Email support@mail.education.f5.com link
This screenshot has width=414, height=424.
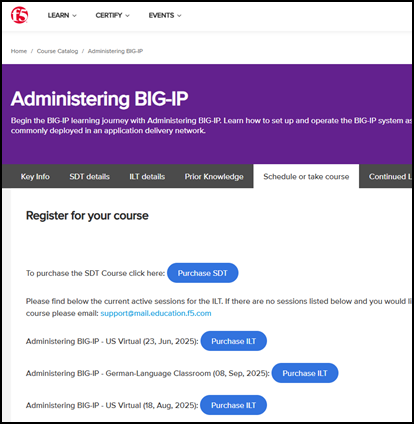pyautogui.click(x=156, y=313)
